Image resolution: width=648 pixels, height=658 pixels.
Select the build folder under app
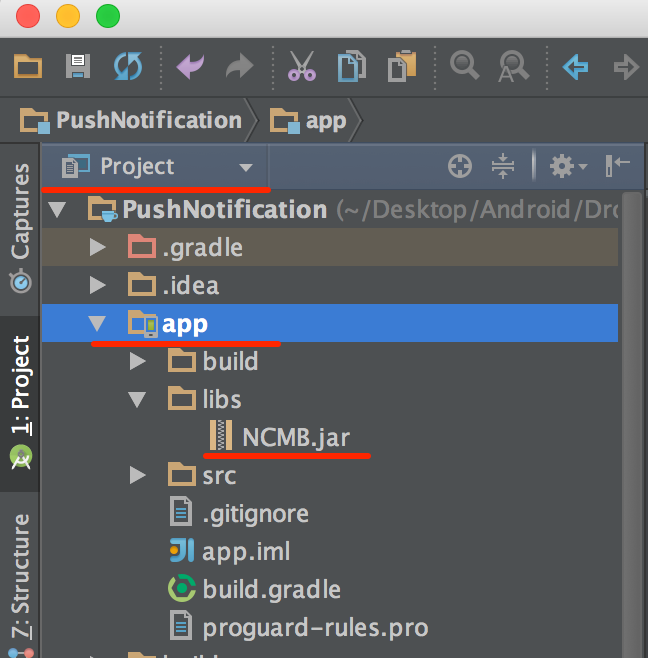(x=330, y=361)
